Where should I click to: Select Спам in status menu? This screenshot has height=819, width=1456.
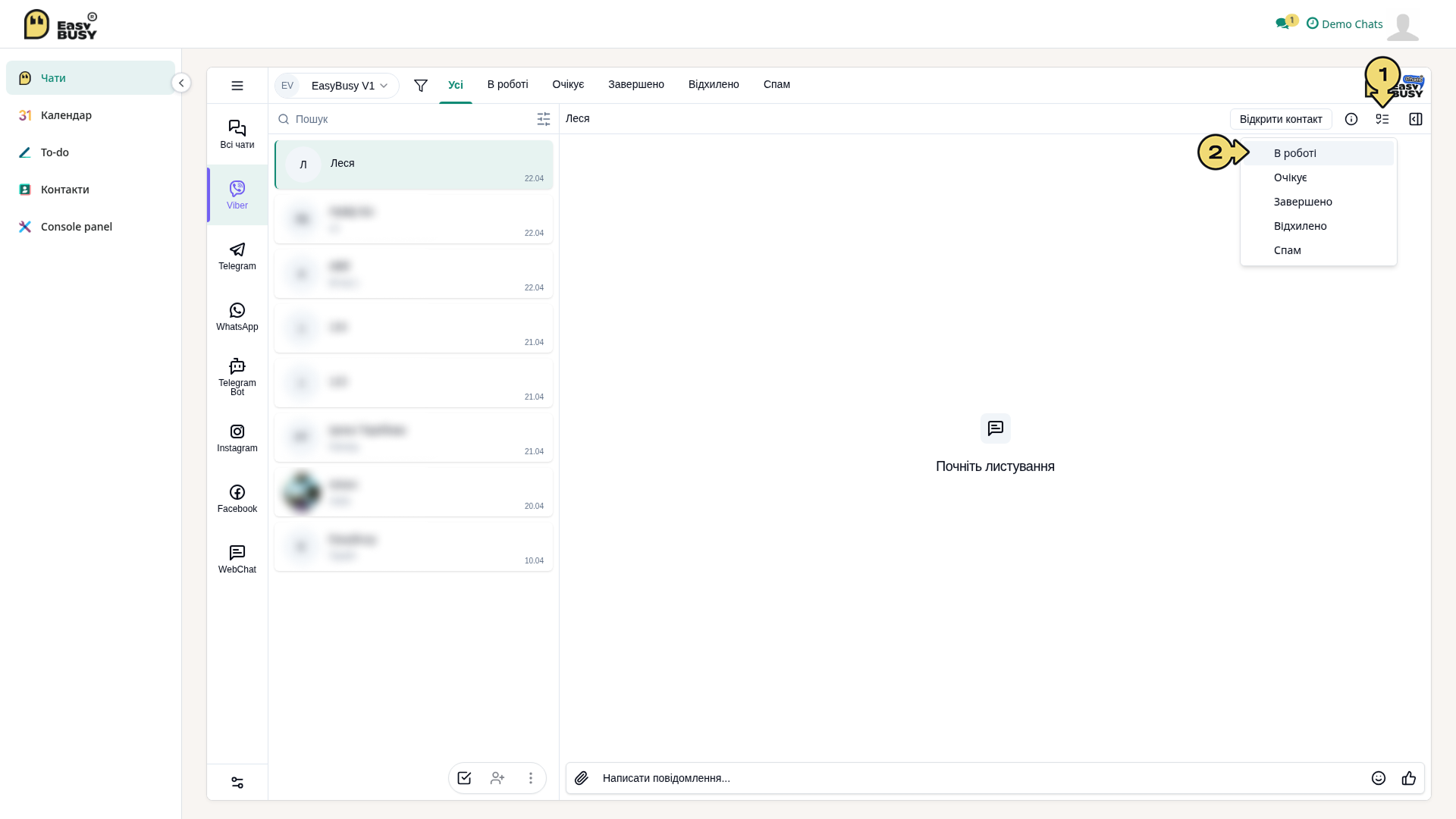tap(1319, 250)
